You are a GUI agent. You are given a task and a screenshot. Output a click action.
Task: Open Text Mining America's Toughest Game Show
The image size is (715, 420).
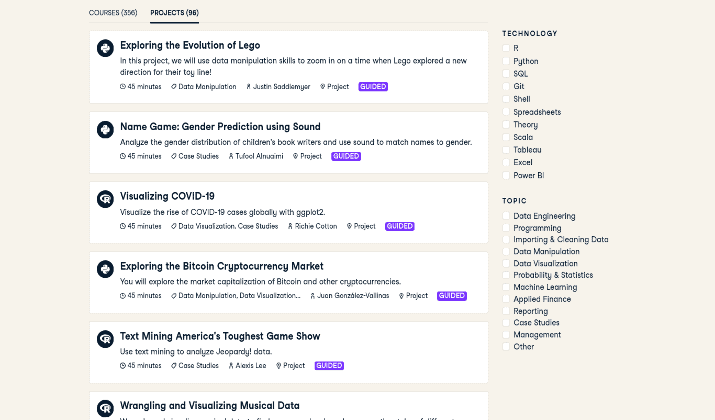220,336
